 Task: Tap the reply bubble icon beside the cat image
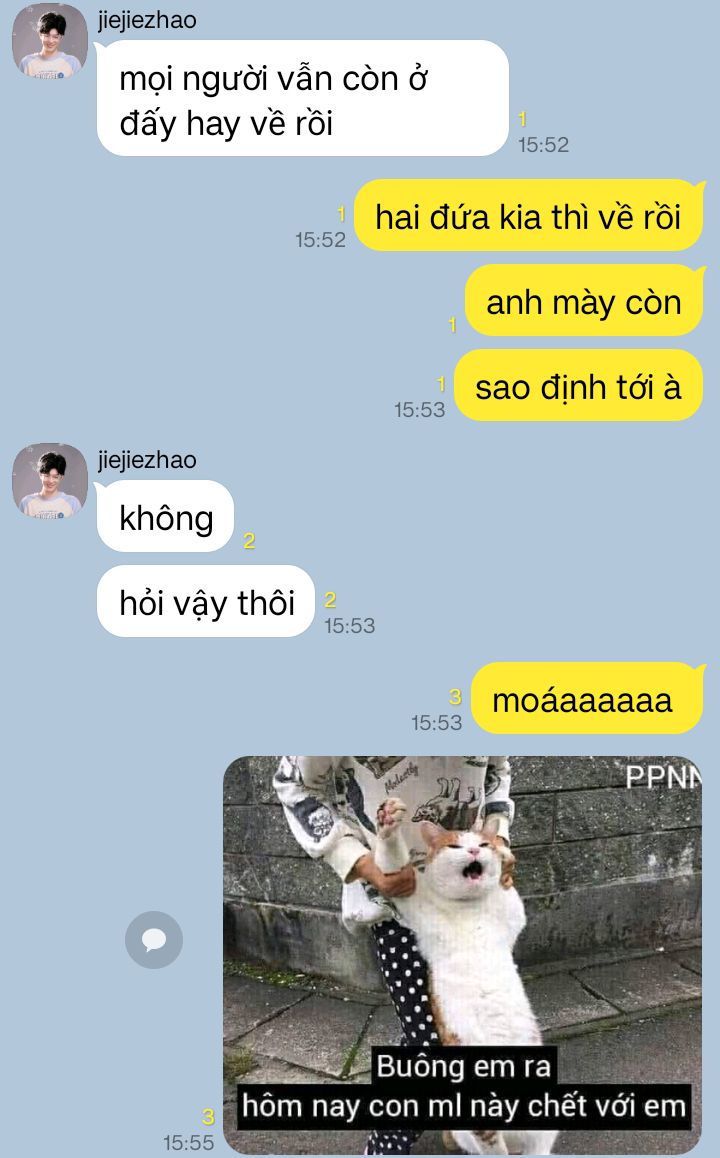pyautogui.click(x=154, y=939)
